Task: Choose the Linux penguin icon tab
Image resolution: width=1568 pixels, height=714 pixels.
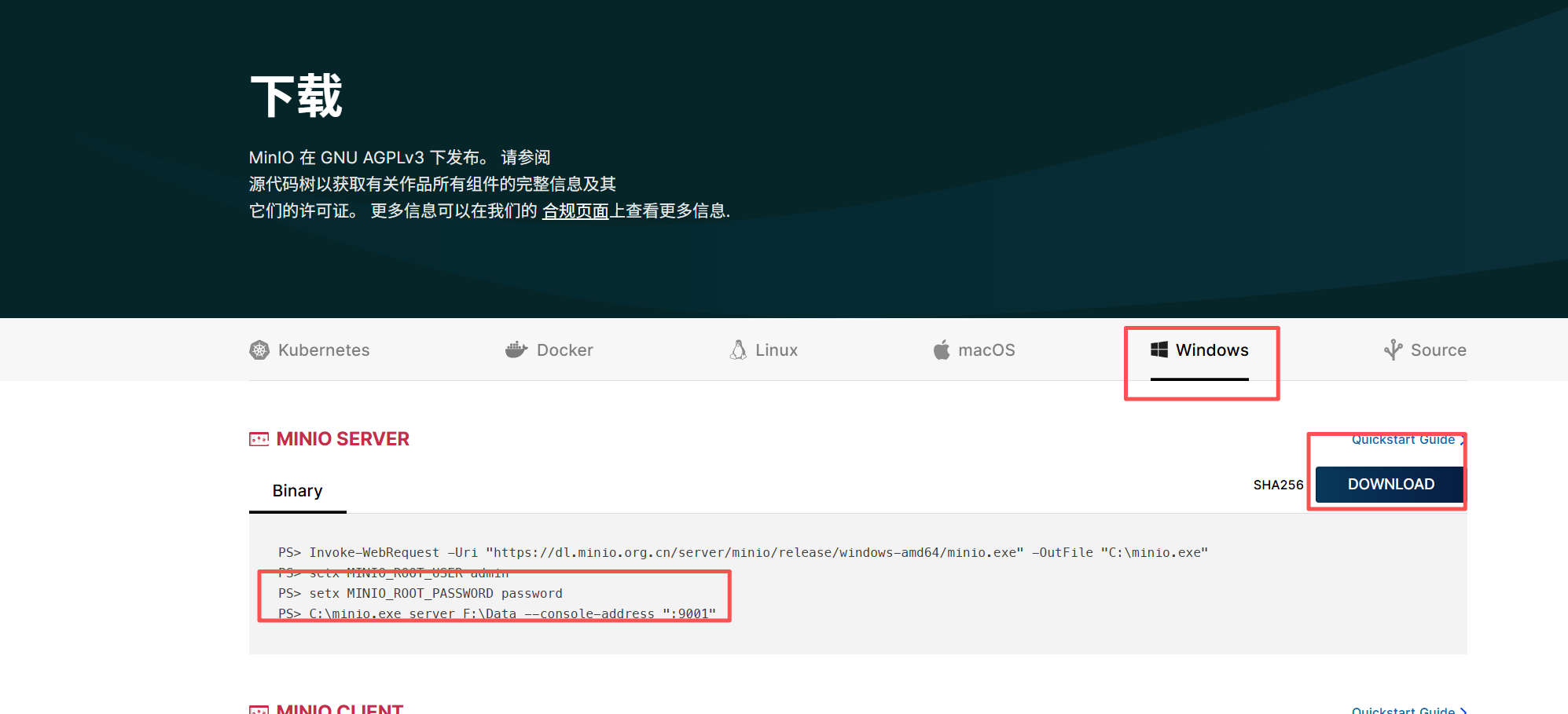Action: pyautogui.click(x=764, y=350)
